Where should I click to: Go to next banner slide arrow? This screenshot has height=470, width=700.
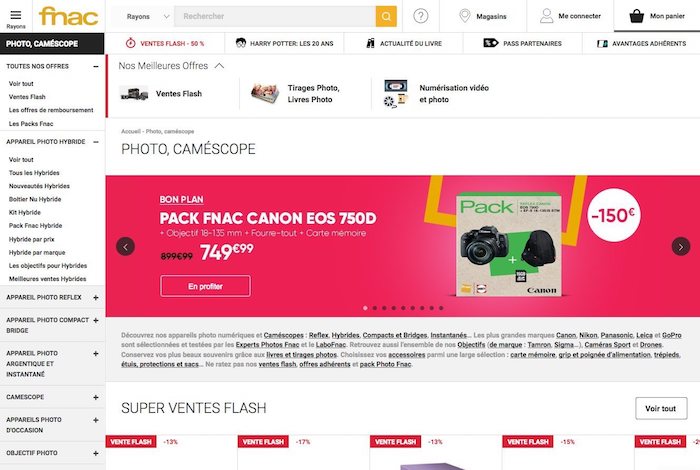681,246
